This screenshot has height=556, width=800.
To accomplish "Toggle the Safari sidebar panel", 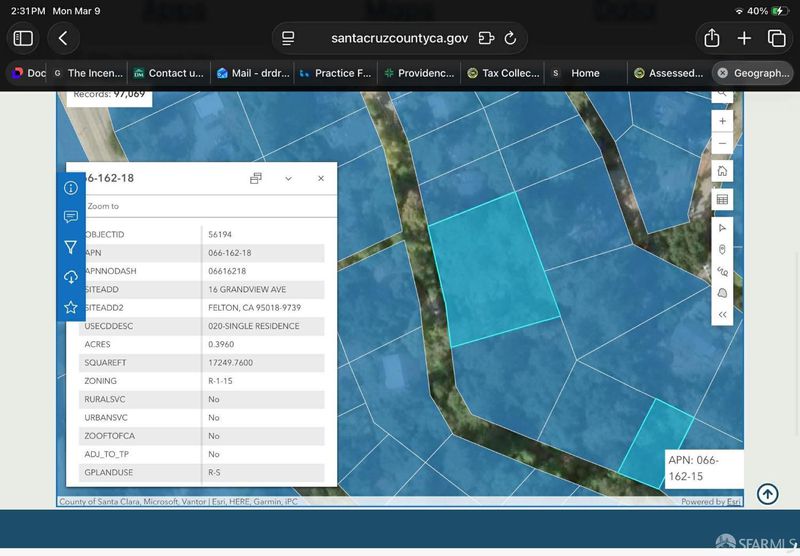I will coord(23,38).
